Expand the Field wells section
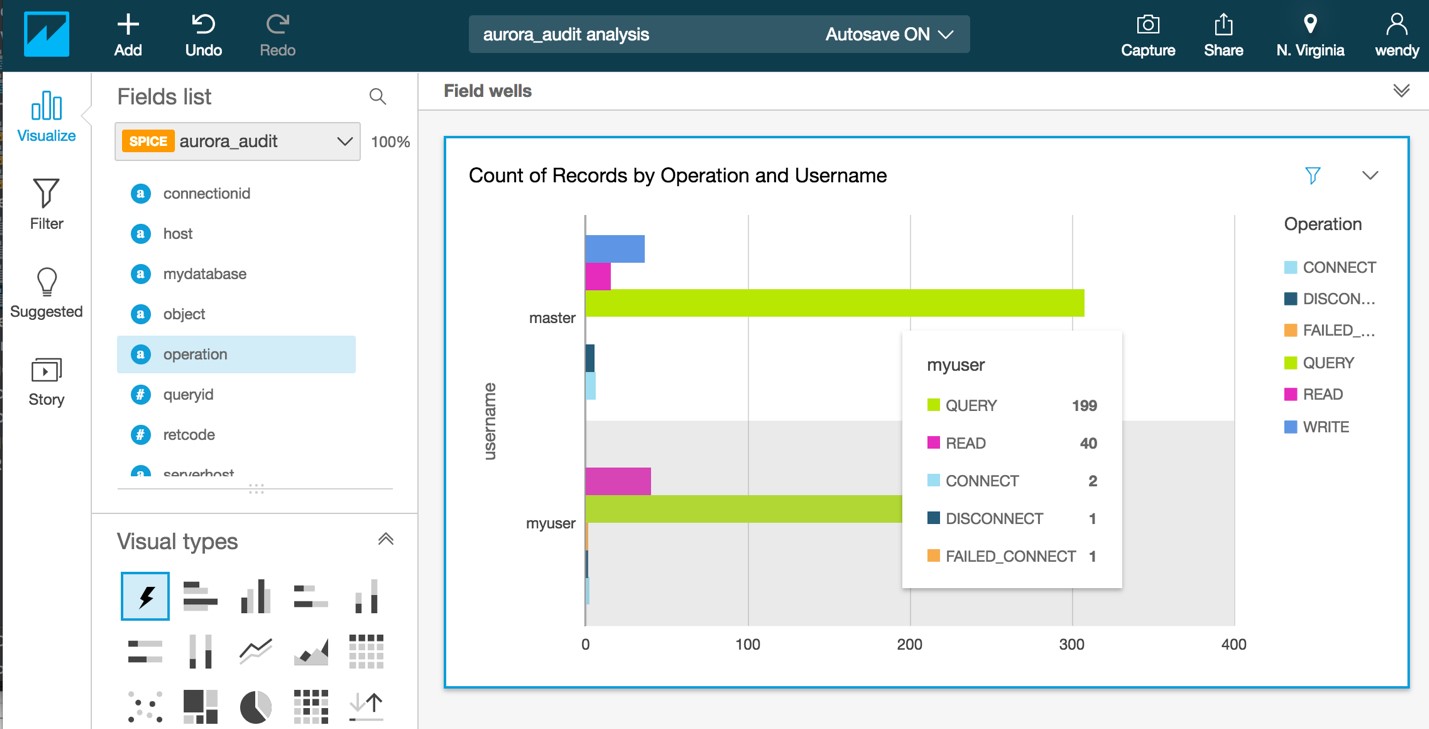Image resolution: width=1429 pixels, height=729 pixels. [x=1401, y=91]
